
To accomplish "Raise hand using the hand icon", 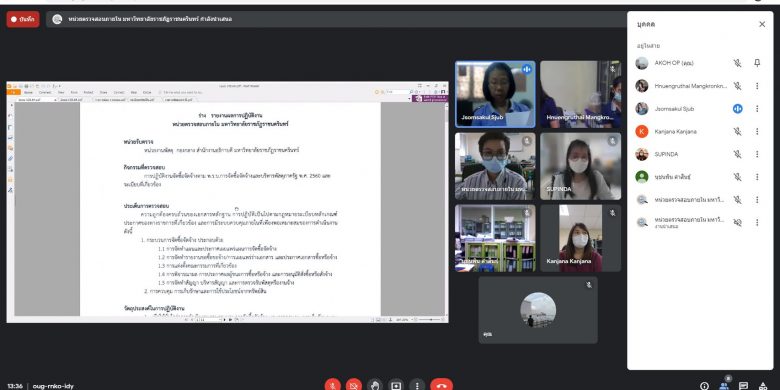I will pyautogui.click(x=375, y=386).
